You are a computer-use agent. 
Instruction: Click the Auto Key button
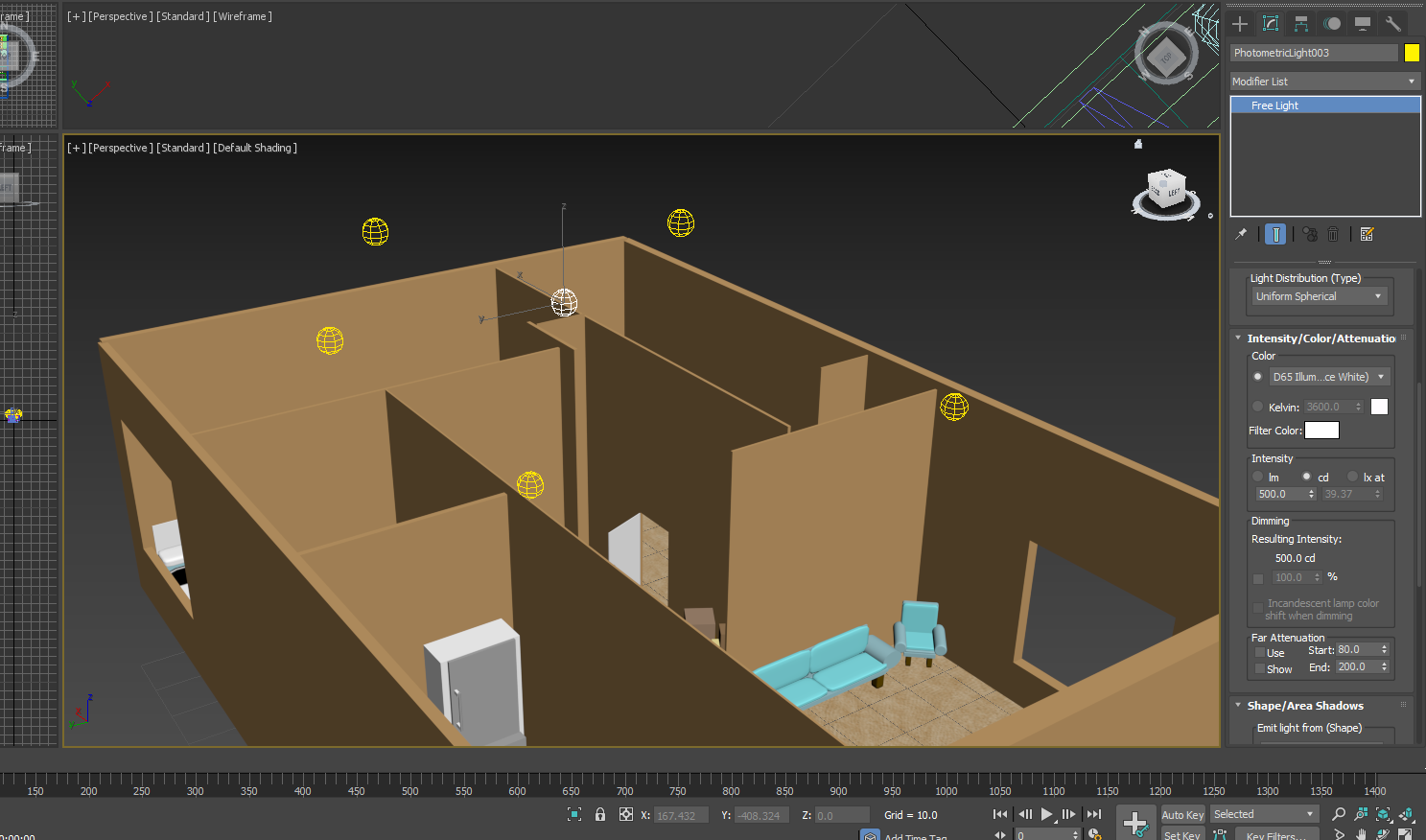click(1182, 815)
